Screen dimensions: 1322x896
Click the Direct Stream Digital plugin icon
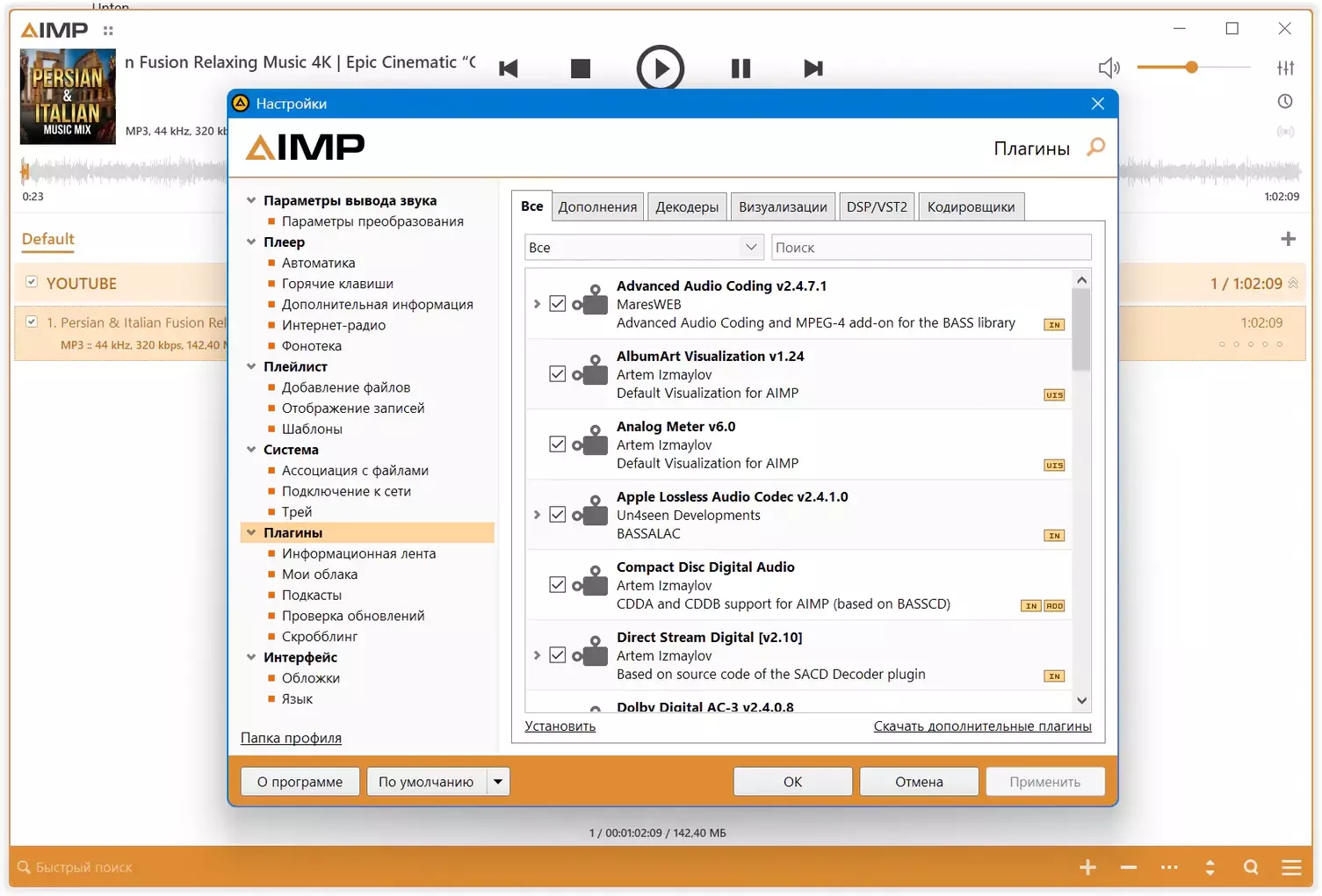(590, 653)
